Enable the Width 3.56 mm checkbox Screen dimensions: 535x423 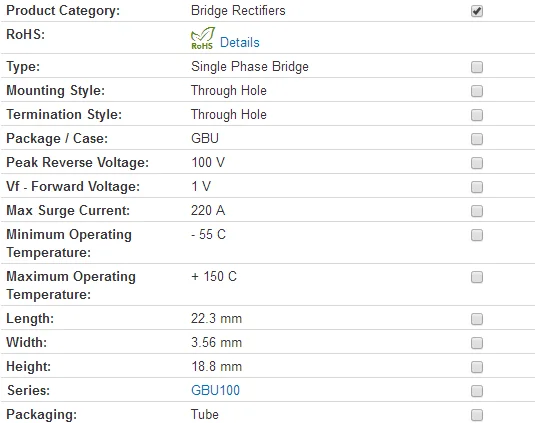pyautogui.click(x=477, y=343)
